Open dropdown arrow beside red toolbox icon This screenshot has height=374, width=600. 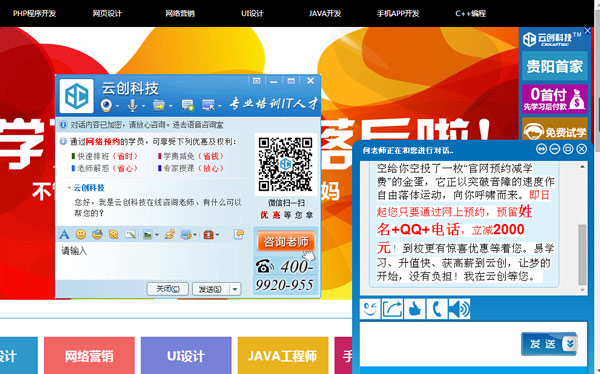pyautogui.click(x=217, y=235)
